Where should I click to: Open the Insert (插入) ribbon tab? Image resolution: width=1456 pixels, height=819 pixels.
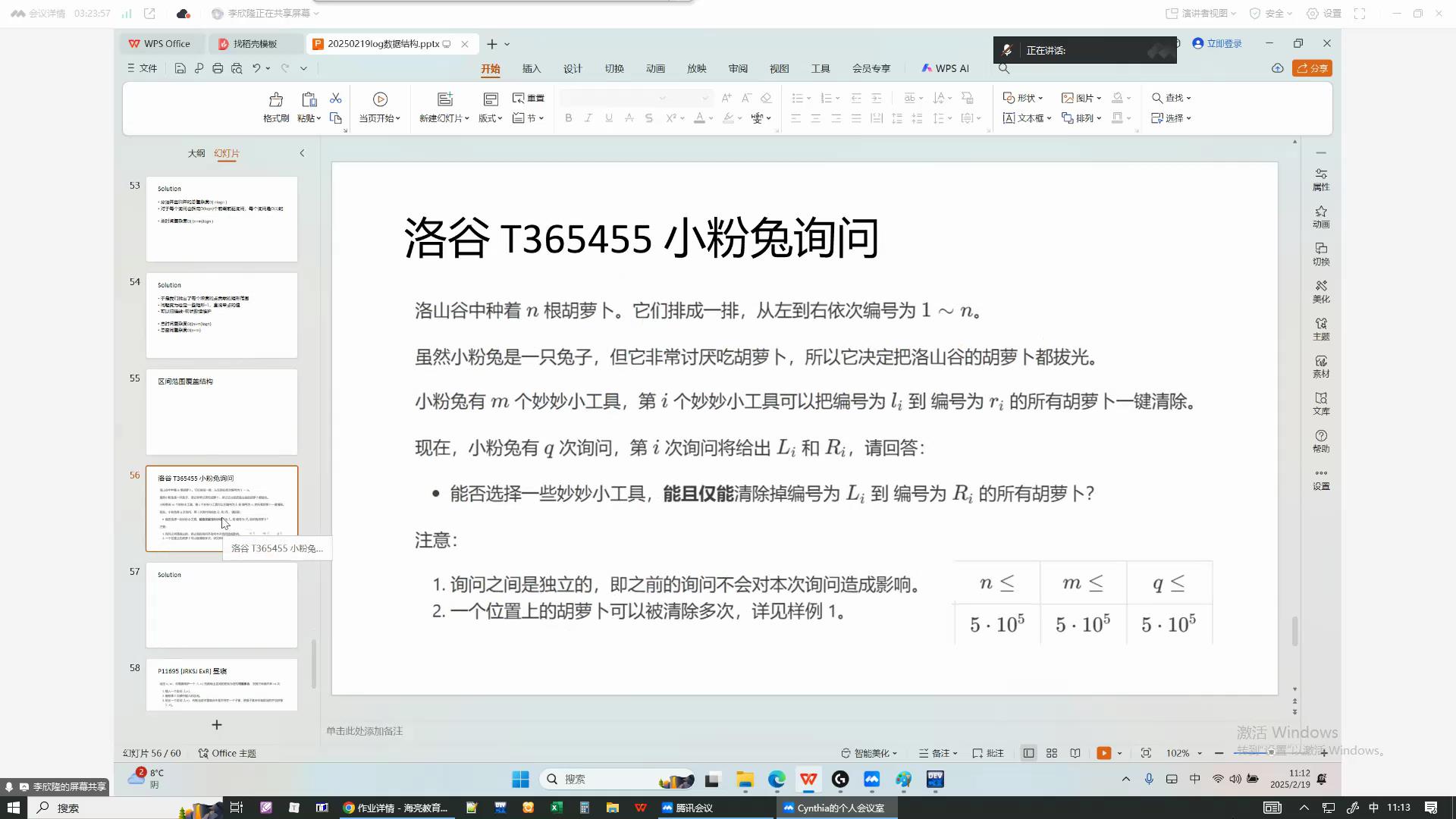pos(531,68)
